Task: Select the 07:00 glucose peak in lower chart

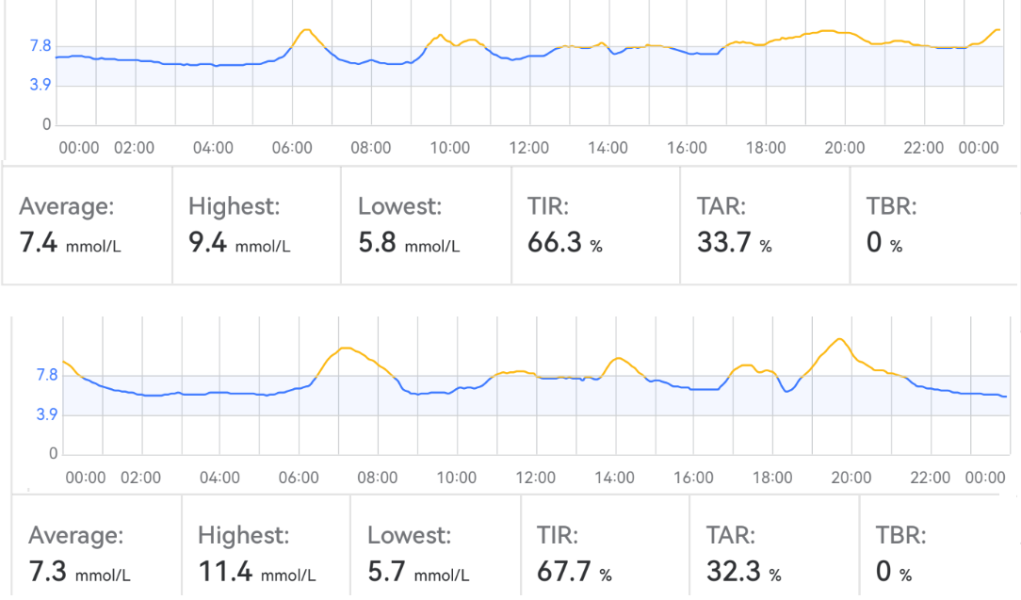Action: pyautogui.click(x=344, y=348)
